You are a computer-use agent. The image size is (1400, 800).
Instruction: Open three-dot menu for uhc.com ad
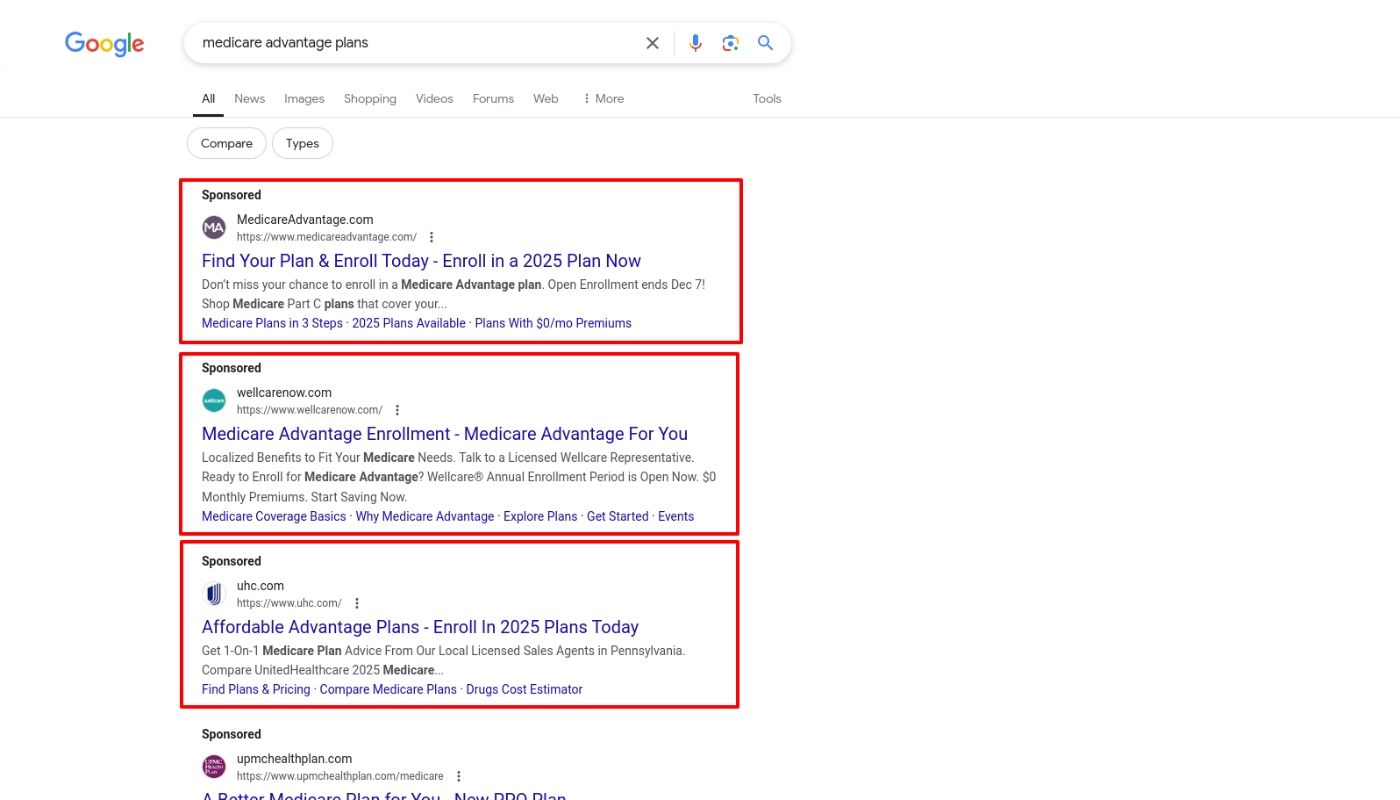357,603
